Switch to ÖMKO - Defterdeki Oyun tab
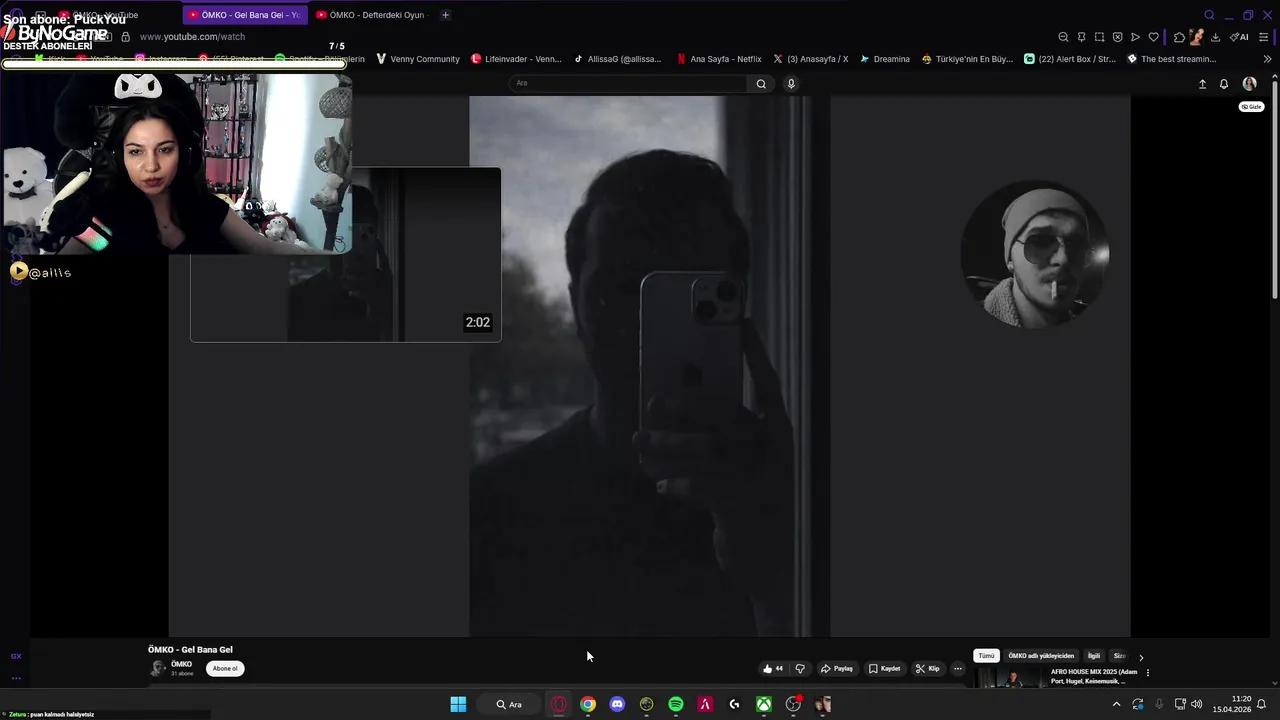Image resolution: width=1280 pixels, height=720 pixels. point(371,15)
